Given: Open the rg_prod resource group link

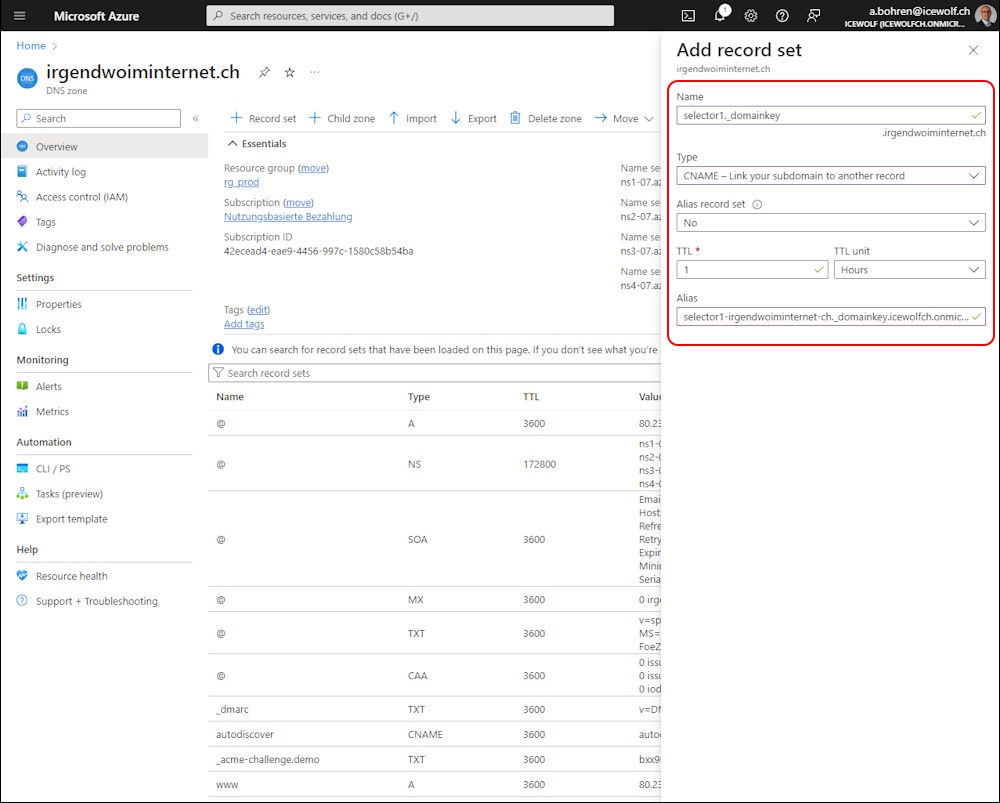Looking at the screenshot, I should (x=241, y=182).
